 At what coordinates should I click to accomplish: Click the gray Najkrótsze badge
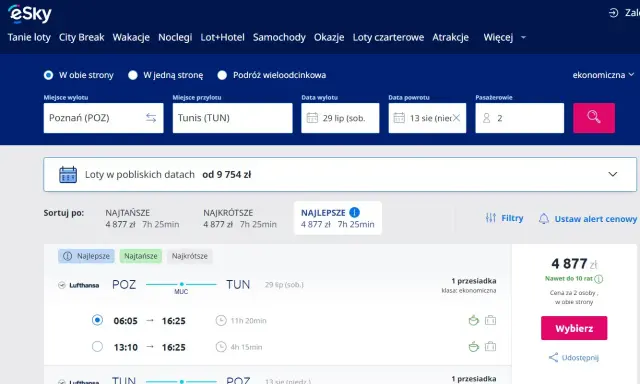tap(189, 256)
